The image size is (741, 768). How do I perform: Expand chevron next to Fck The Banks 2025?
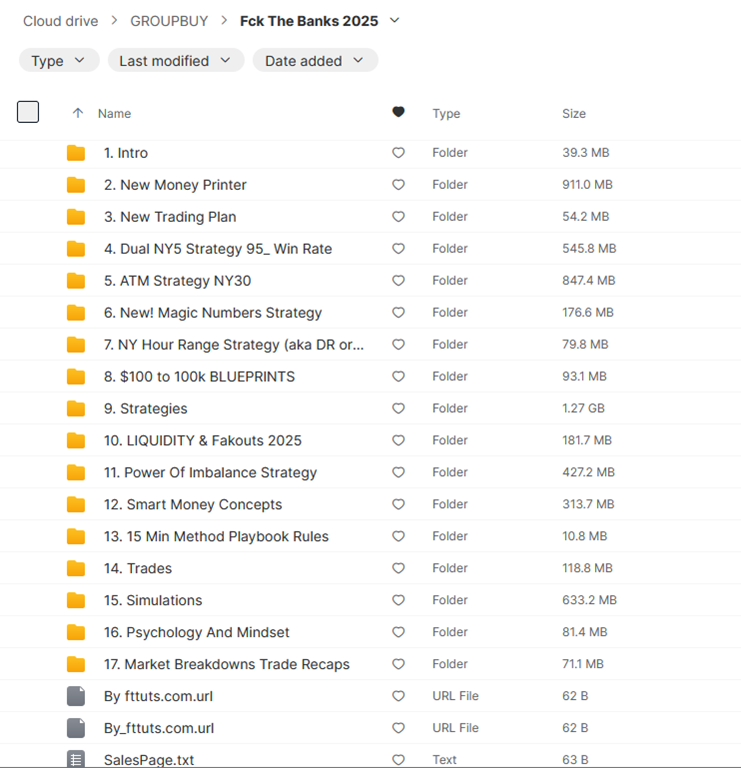click(x=394, y=20)
